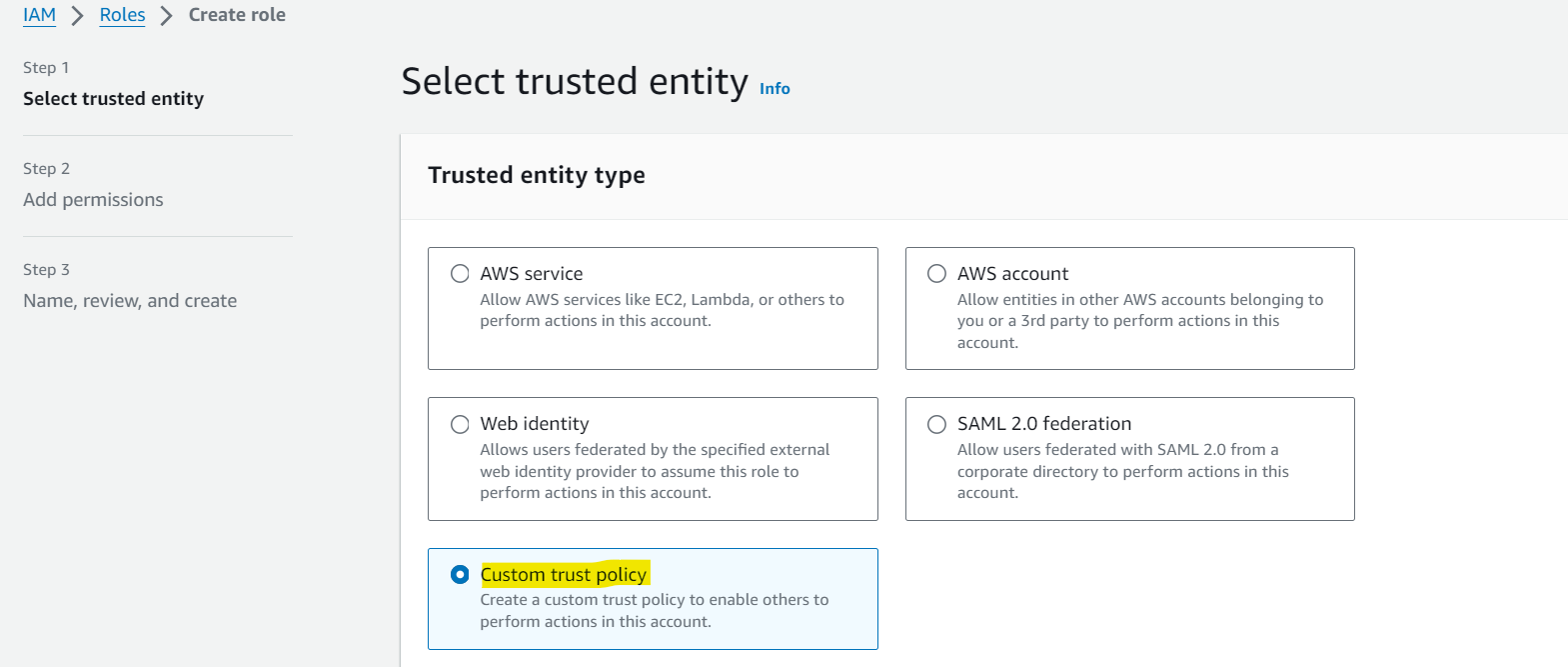This screenshot has height=667, width=1568.
Task: Click the AWS service card description text
Action: click(x=662, y=310)
